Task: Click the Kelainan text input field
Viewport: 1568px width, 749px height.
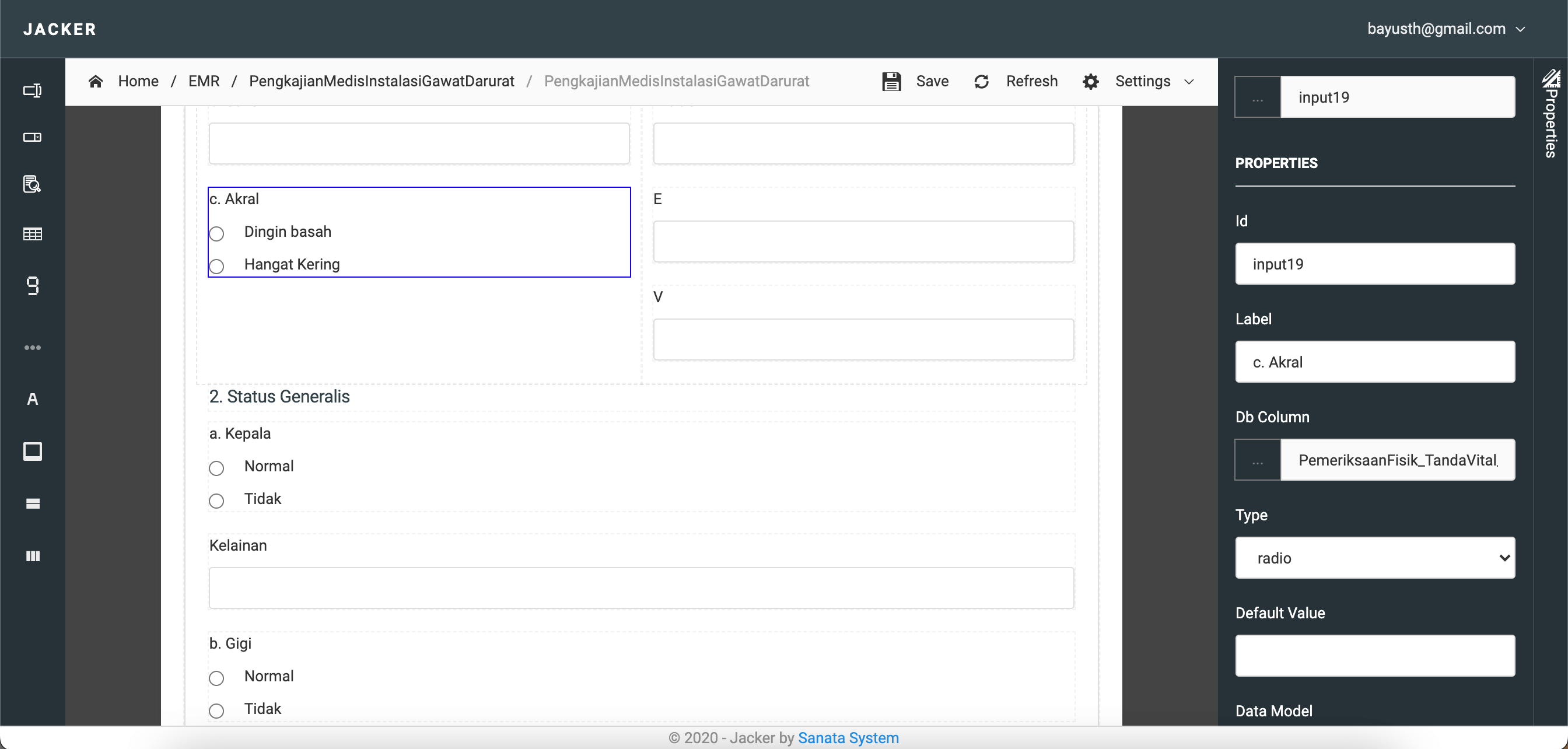Action: coord(641,589)
